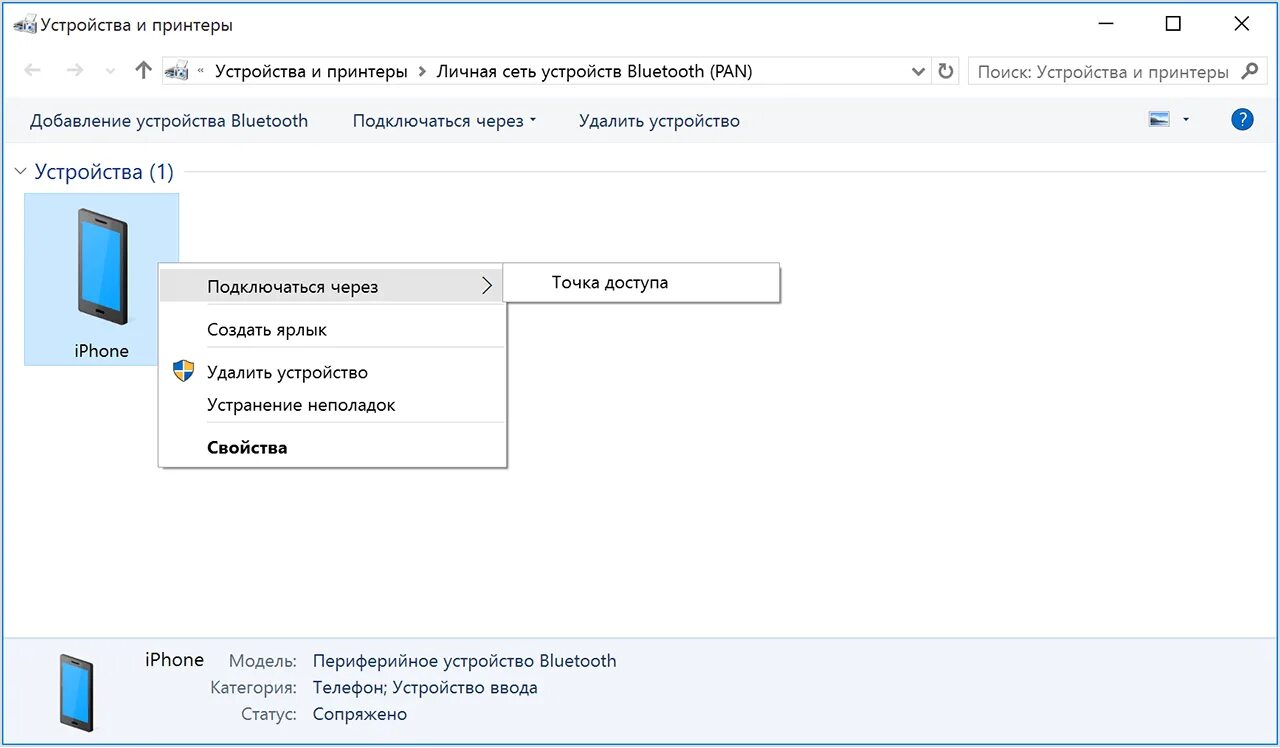
Task: Click Добавление устройства Bluetooth button
Action: 169,121
